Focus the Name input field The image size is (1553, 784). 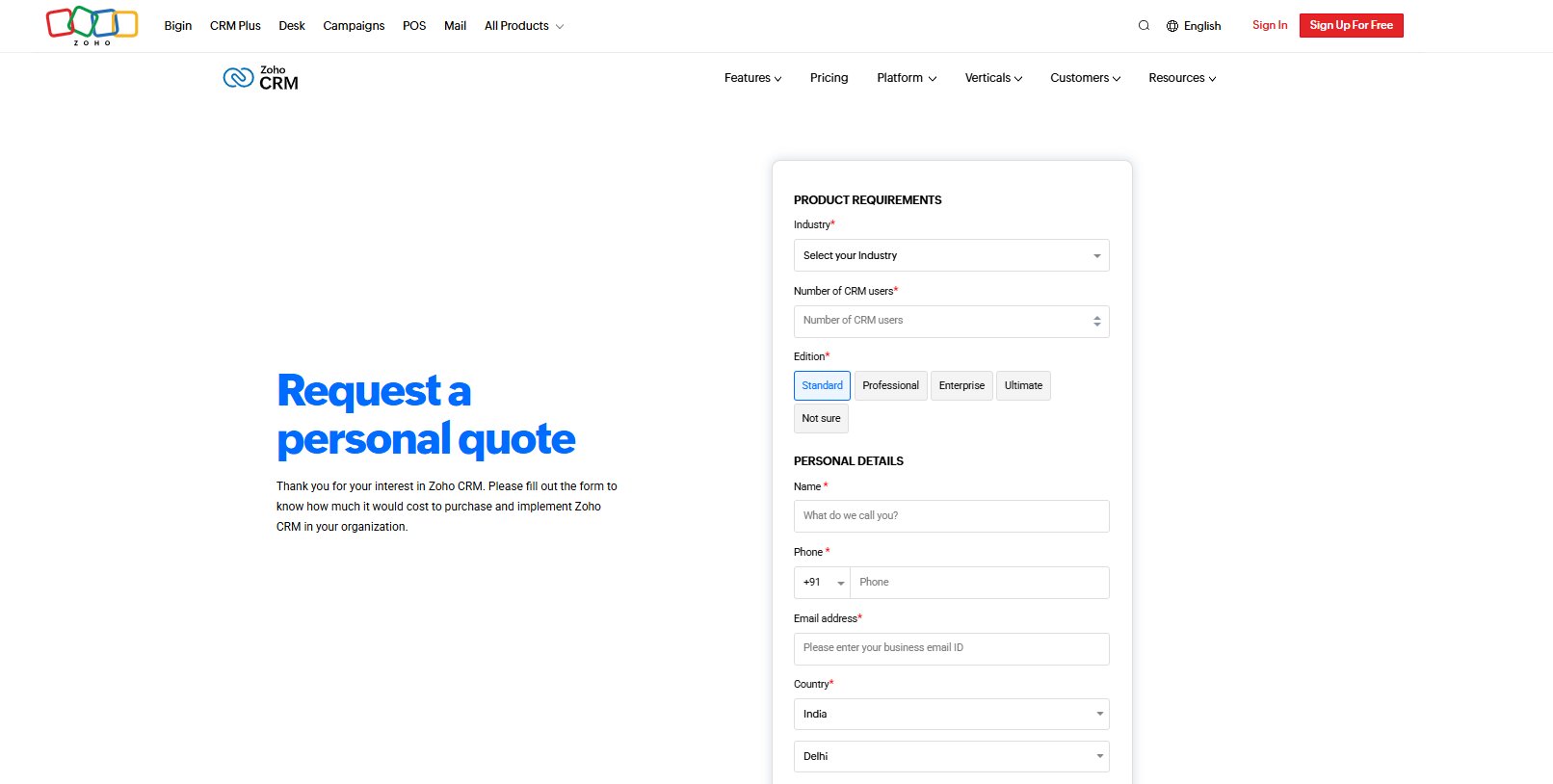[951, 516]
